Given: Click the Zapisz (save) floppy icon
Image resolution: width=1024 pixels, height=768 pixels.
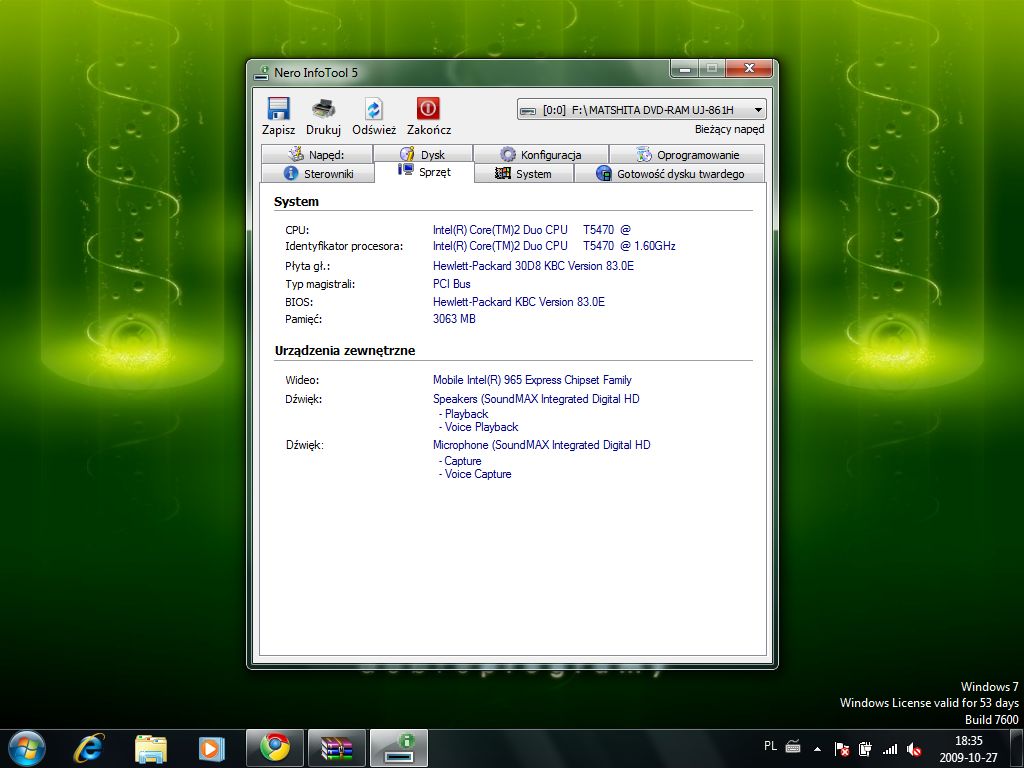Looking at the screenshot, I should [278, 108].
